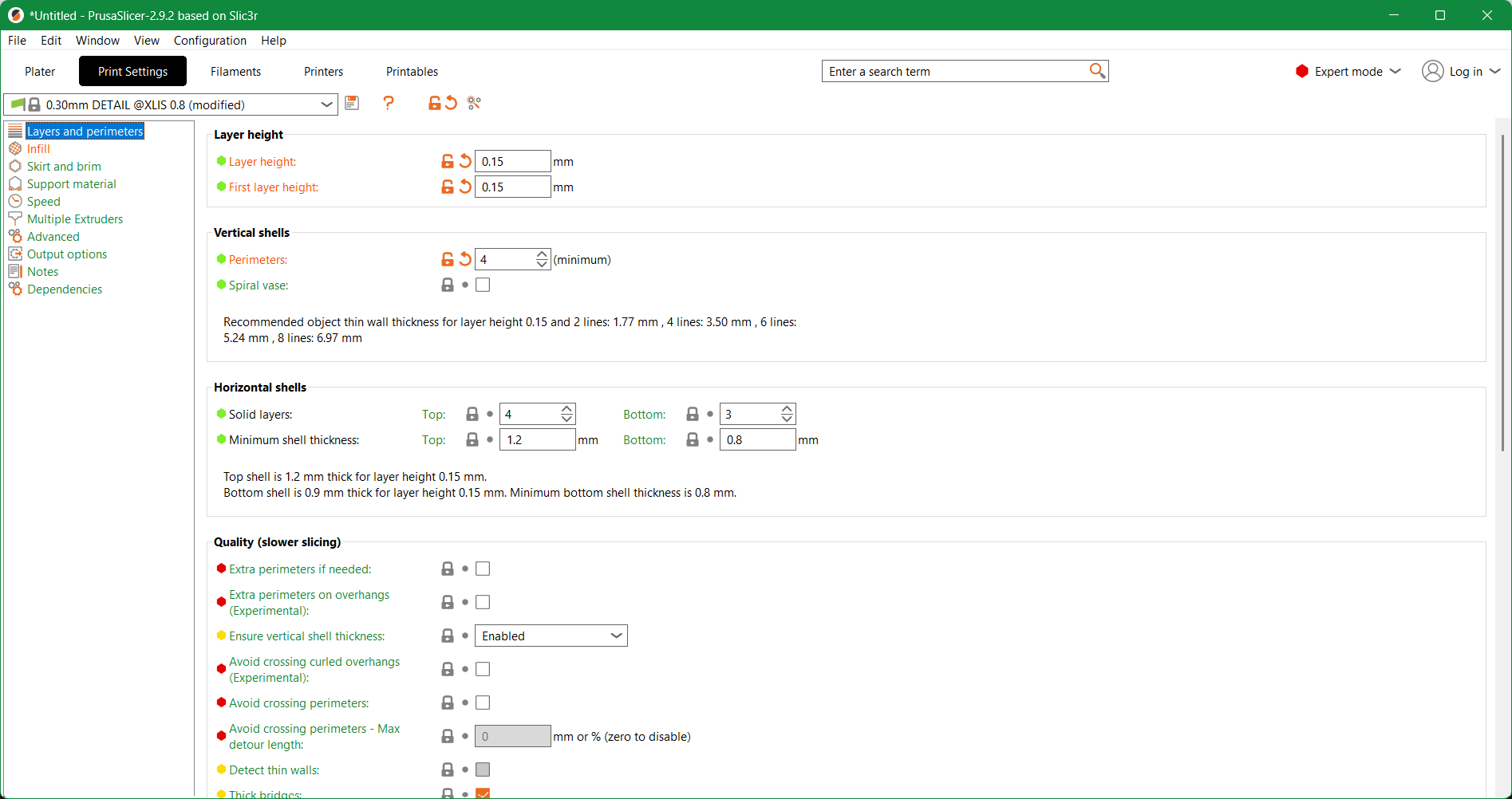Click Spiral vase lock icon
Viewport: 1512px width, 799px height.
point(448,285)
